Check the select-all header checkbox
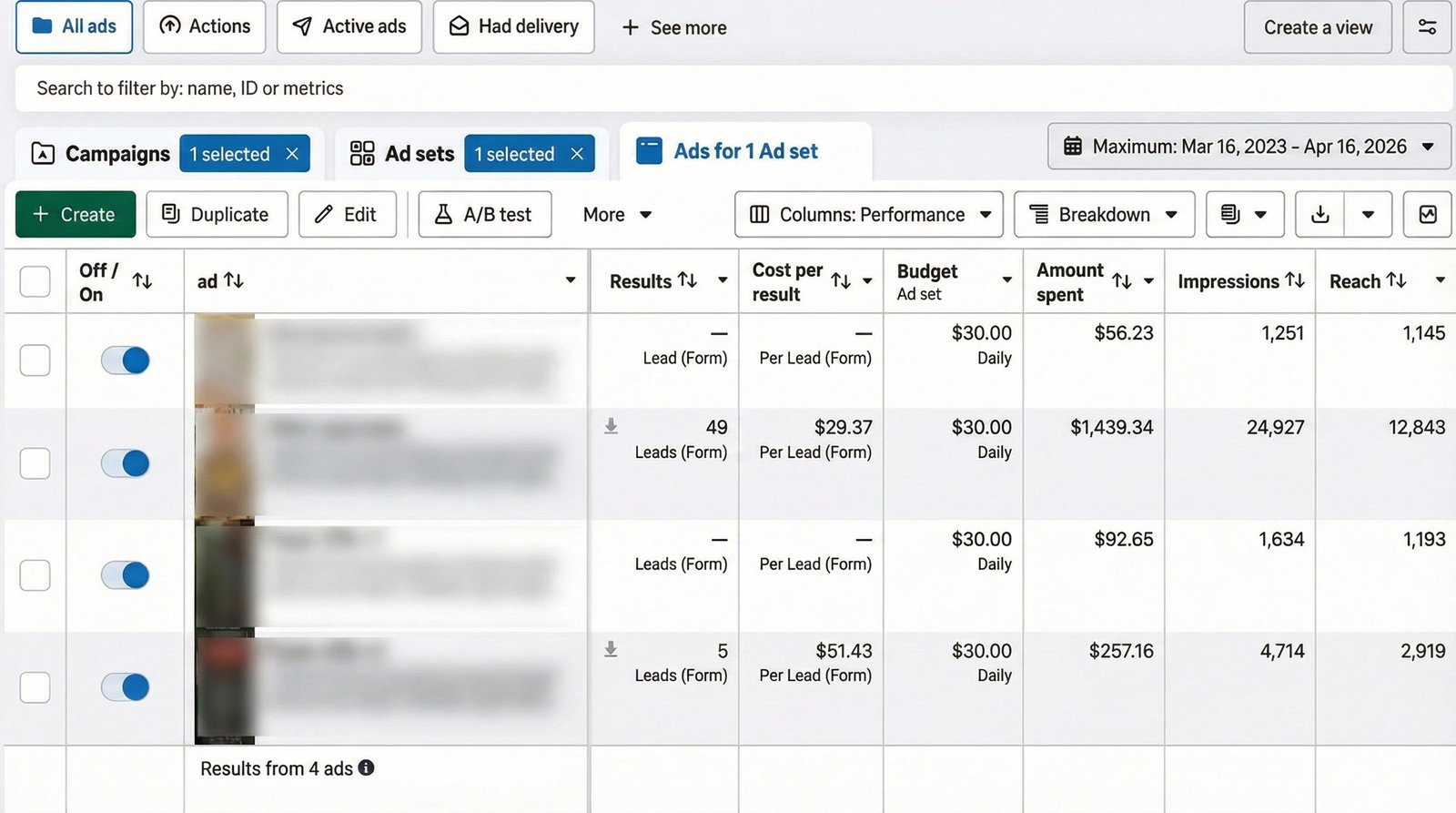1456x813 pixels. click(x=35, y=281)
